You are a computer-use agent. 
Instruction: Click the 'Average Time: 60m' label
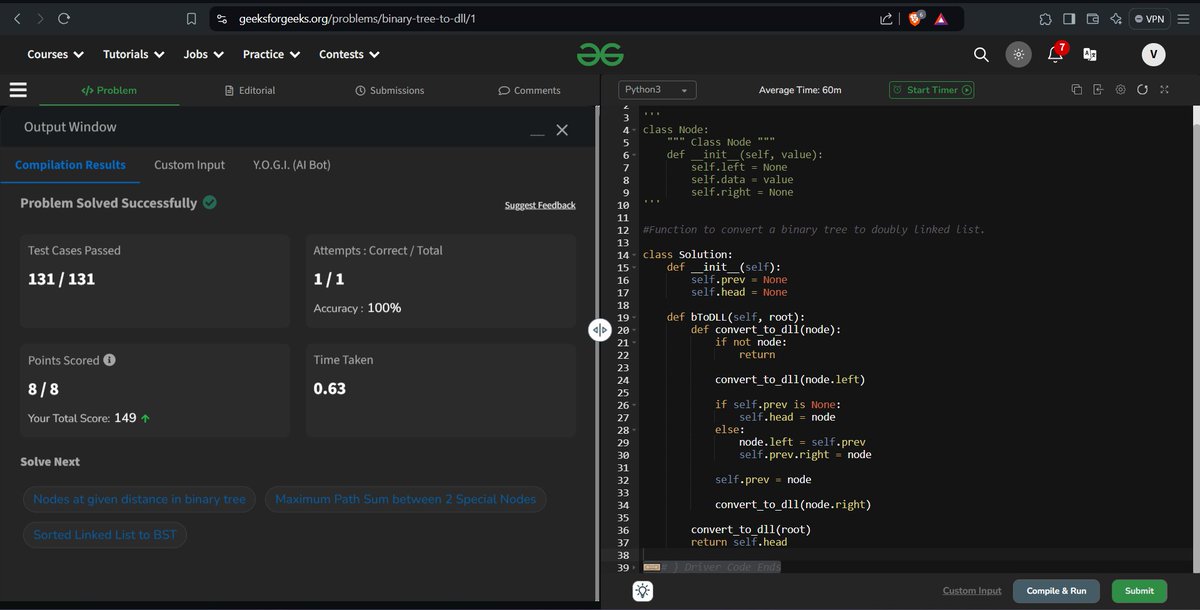800,90
